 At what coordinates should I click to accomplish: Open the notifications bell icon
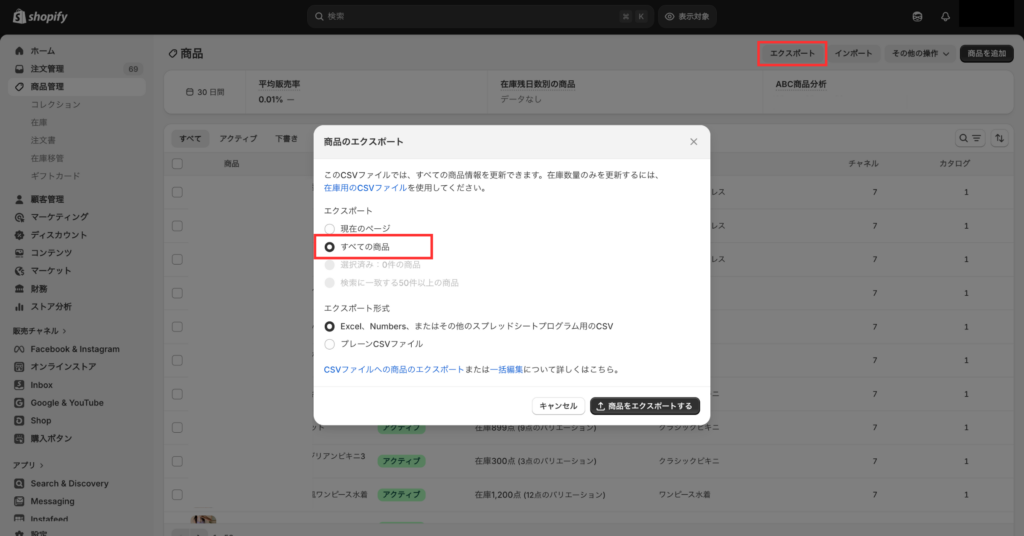[x=945, y=17]
